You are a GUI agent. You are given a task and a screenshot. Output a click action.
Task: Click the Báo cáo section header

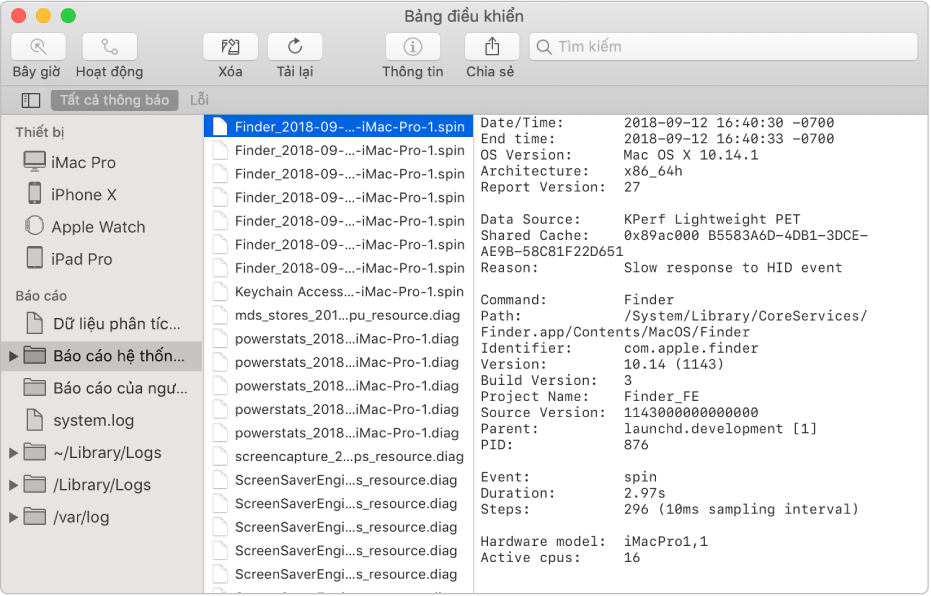tap(41, 296)
